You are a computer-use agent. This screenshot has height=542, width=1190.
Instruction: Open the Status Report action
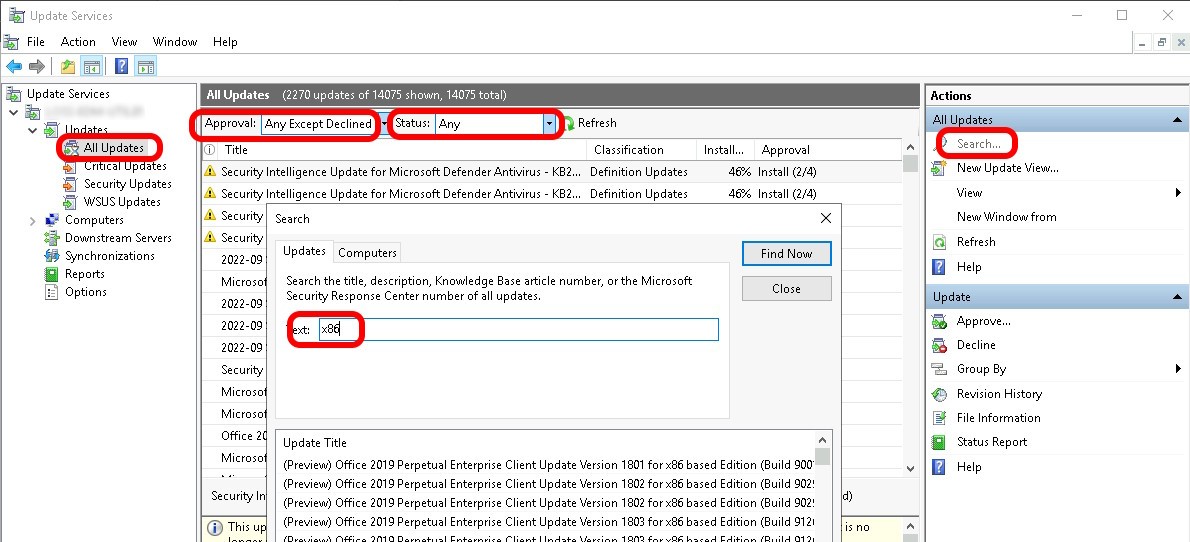991,442
